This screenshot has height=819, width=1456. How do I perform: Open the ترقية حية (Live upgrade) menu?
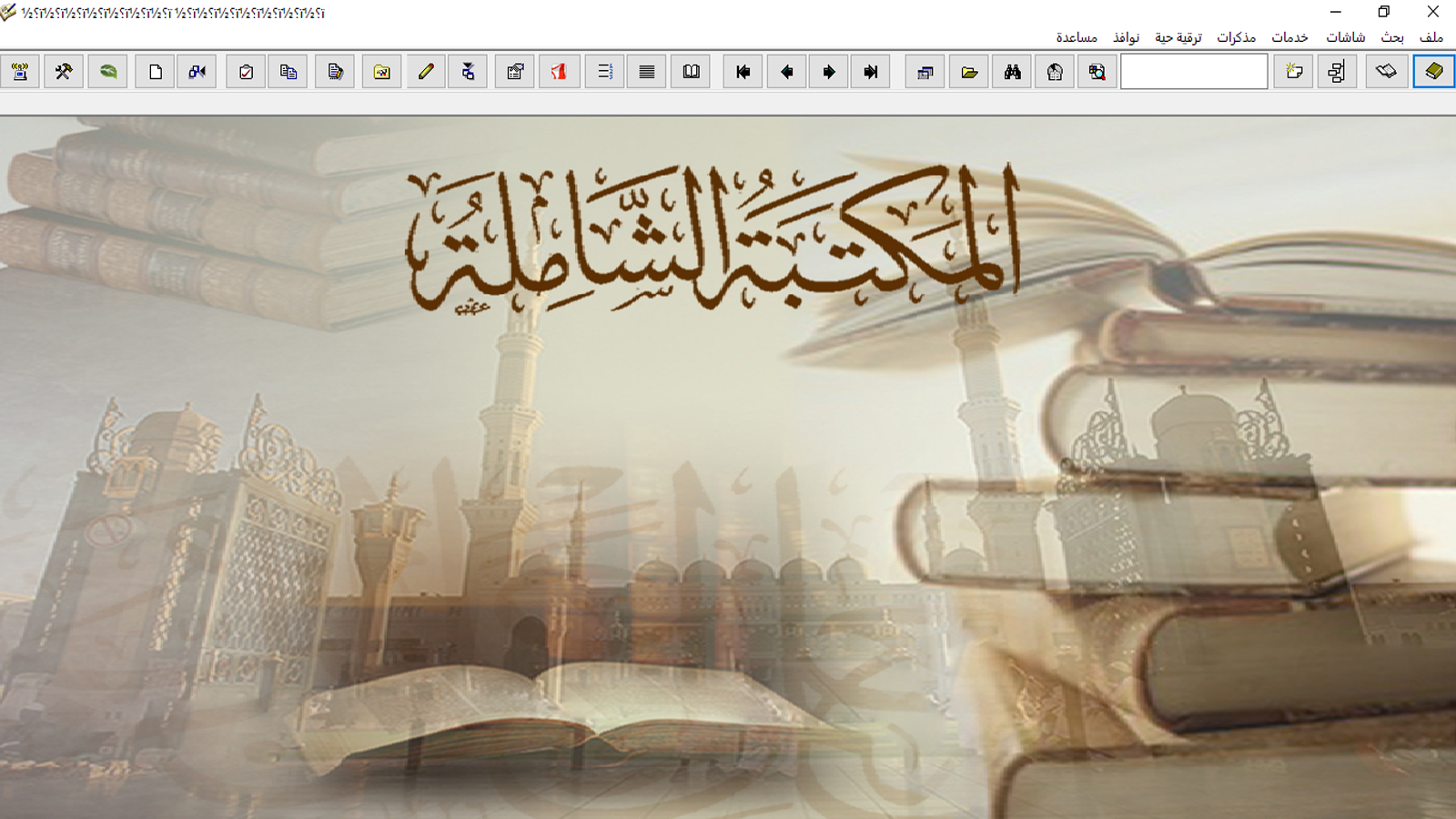(1178, 37)
